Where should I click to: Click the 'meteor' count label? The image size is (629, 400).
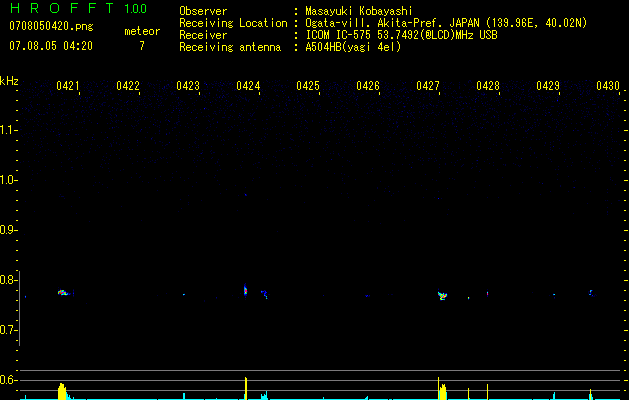(142, 31)
